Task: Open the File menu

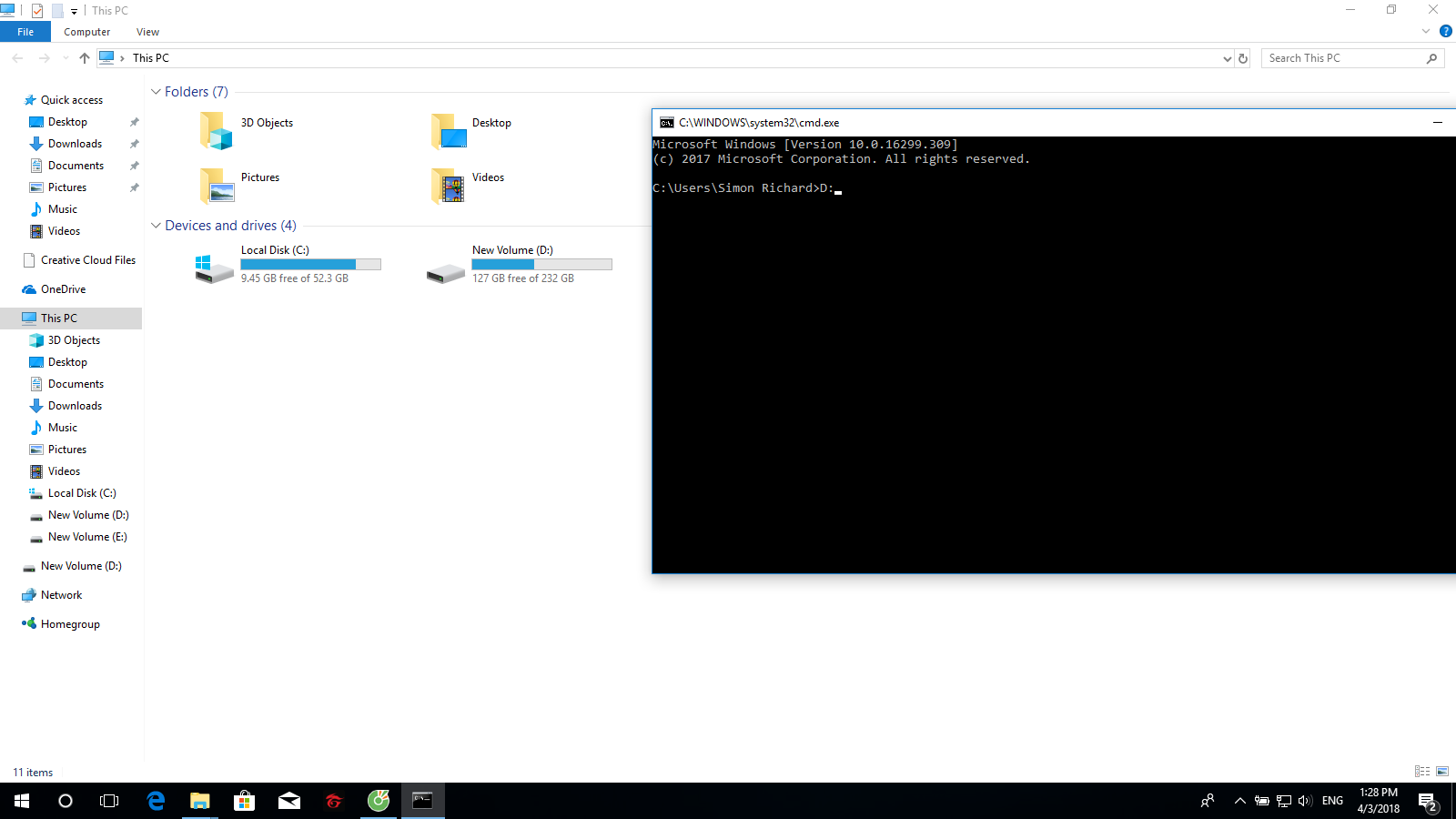Action: 25,31
